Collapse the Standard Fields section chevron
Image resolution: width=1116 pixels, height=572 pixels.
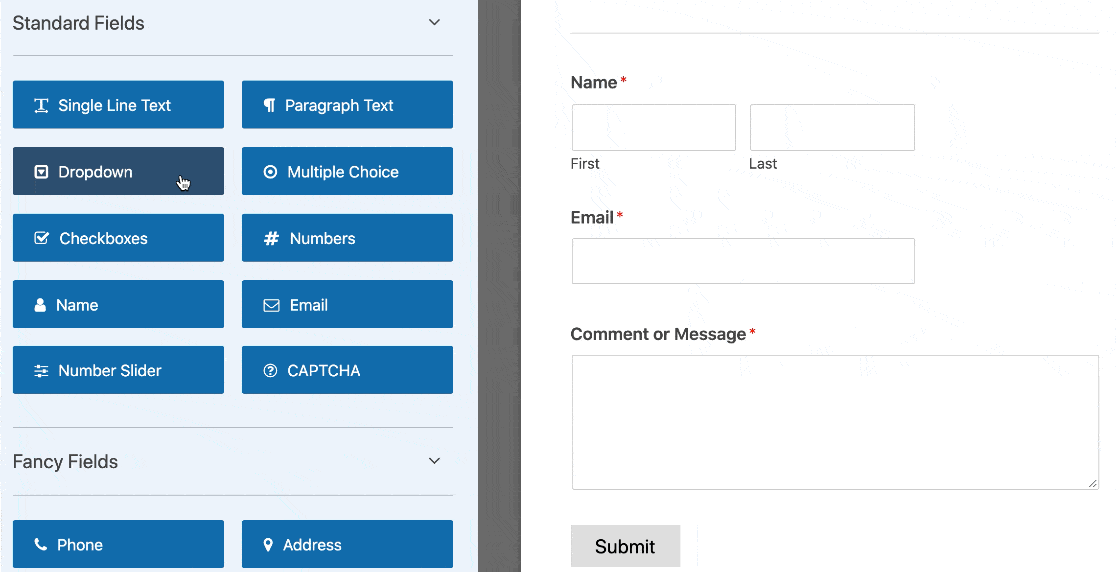(x=434, y=23)
